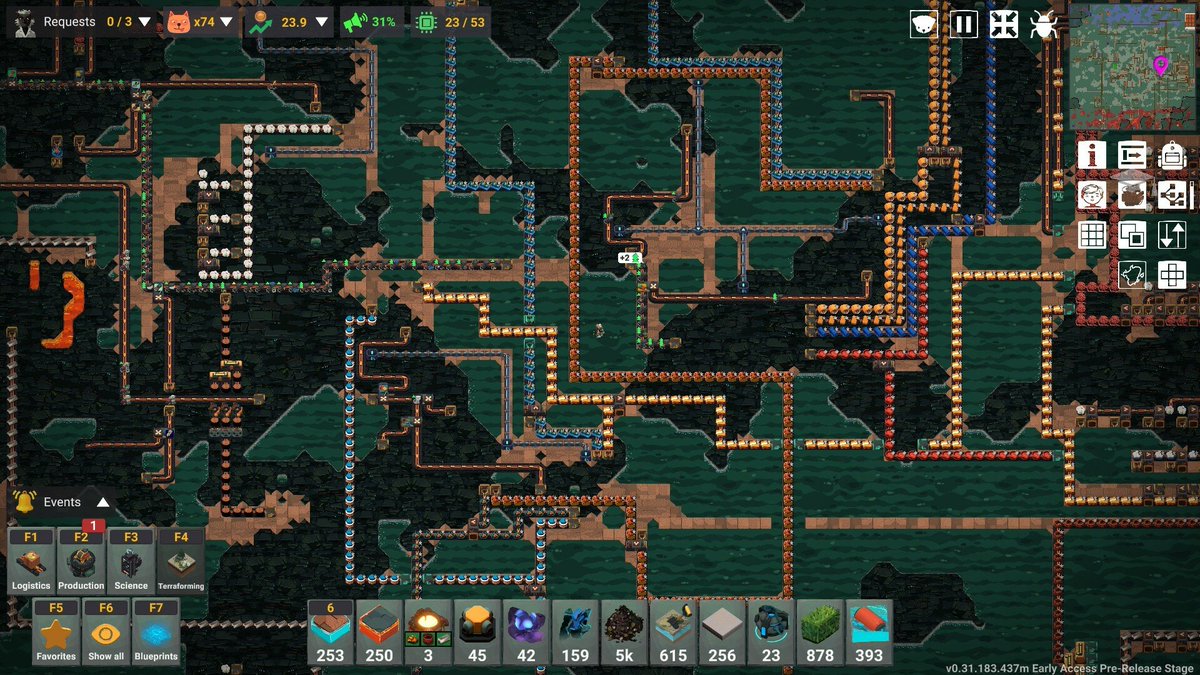
Task: Click the export arrow panel icon
Action: point(1132,155)
